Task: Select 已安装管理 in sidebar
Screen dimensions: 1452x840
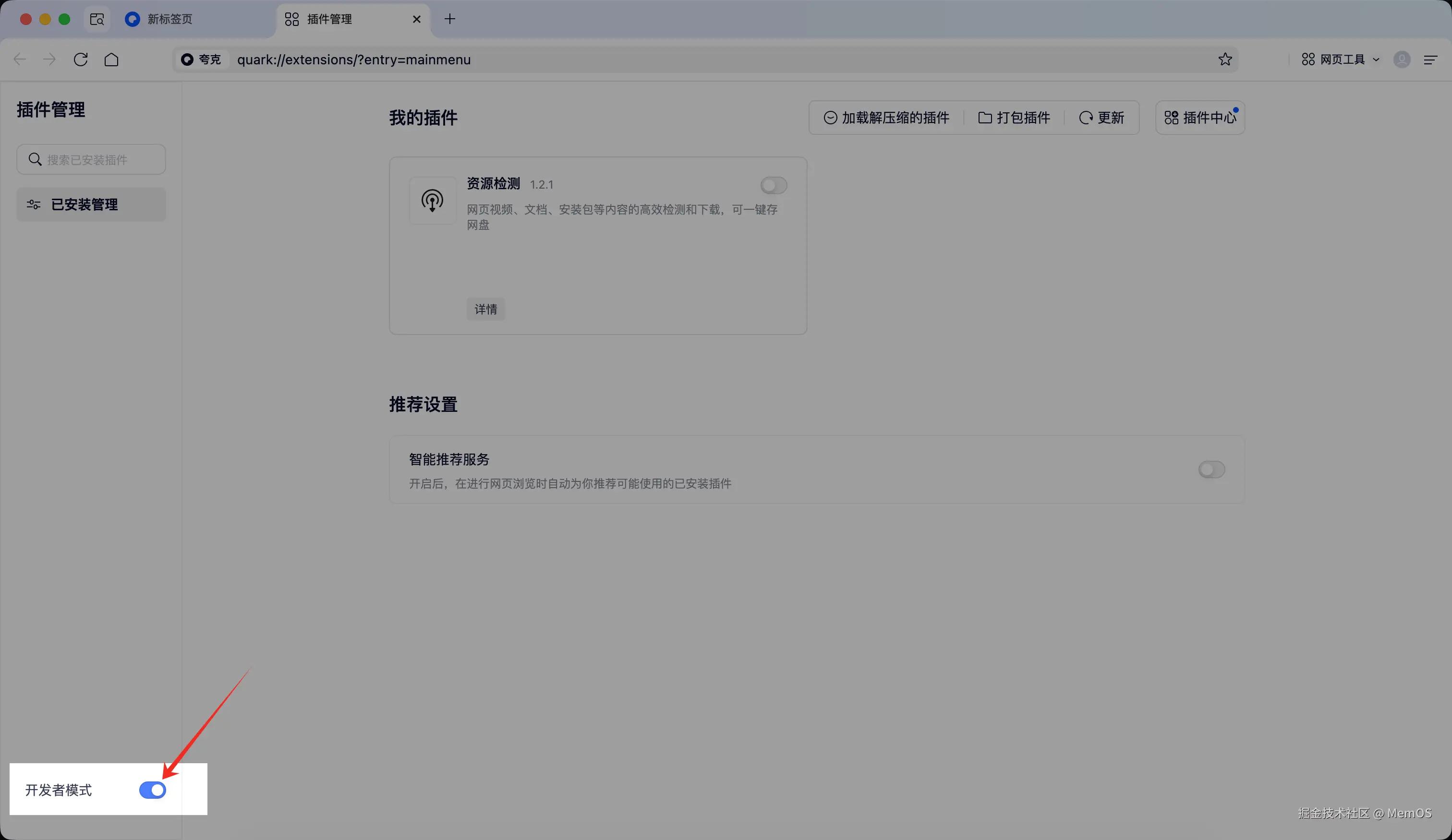Action: tap(91, 204)
